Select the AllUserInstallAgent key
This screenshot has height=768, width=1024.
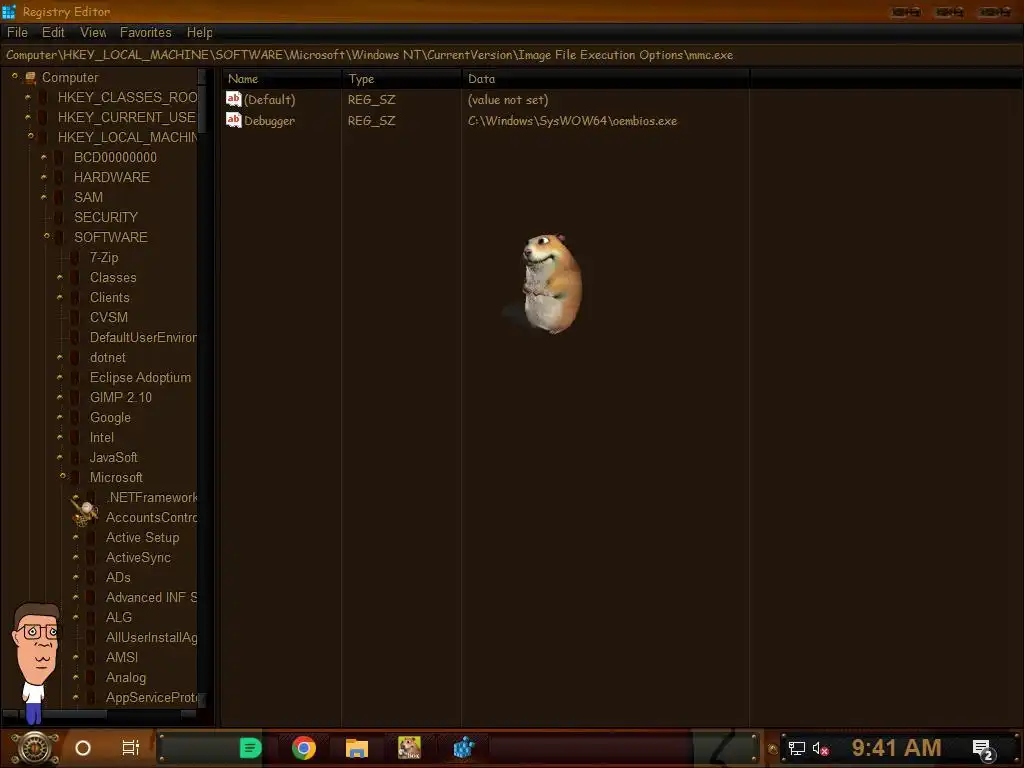[152, 637]
